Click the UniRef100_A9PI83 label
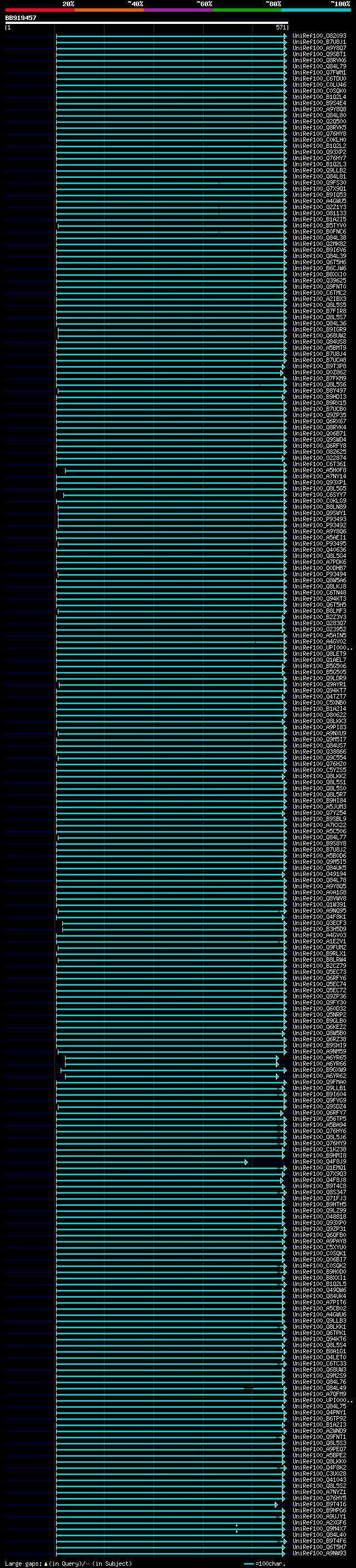The height and width of the screenshot is (1568, 356). click(319, 727)
